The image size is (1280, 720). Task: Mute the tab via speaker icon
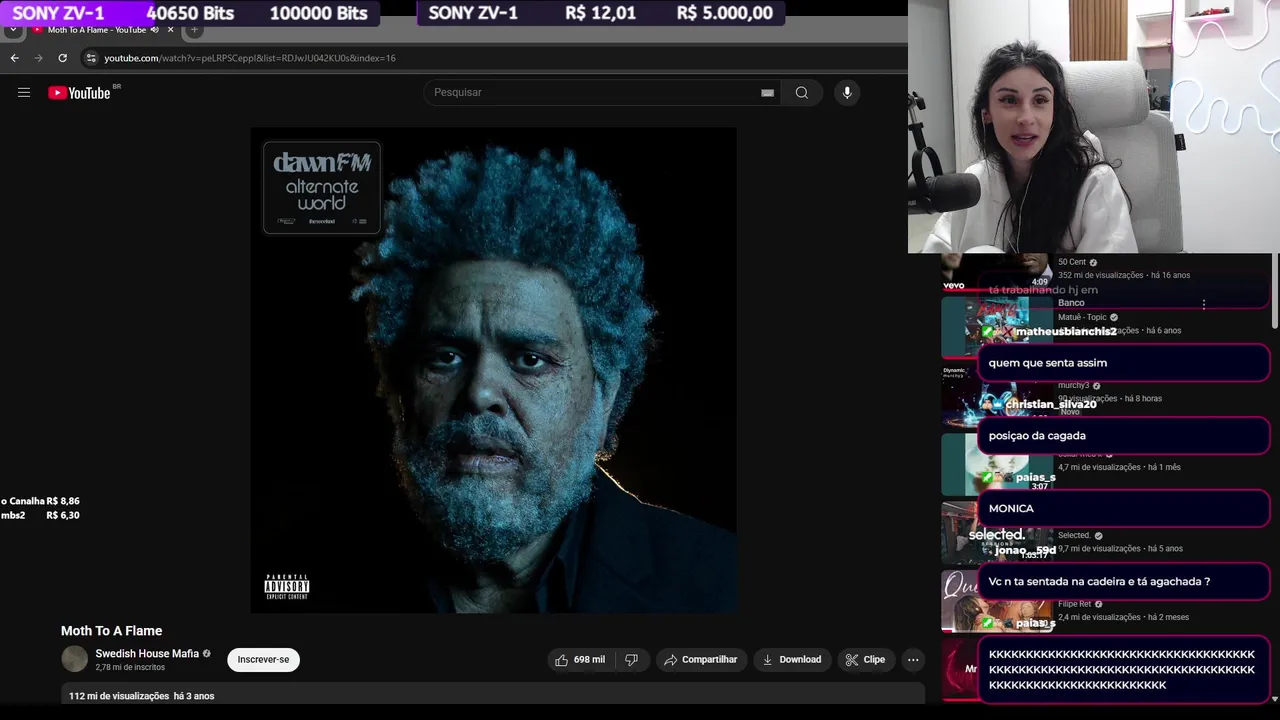pyautogui.click(x=154, y=30)
